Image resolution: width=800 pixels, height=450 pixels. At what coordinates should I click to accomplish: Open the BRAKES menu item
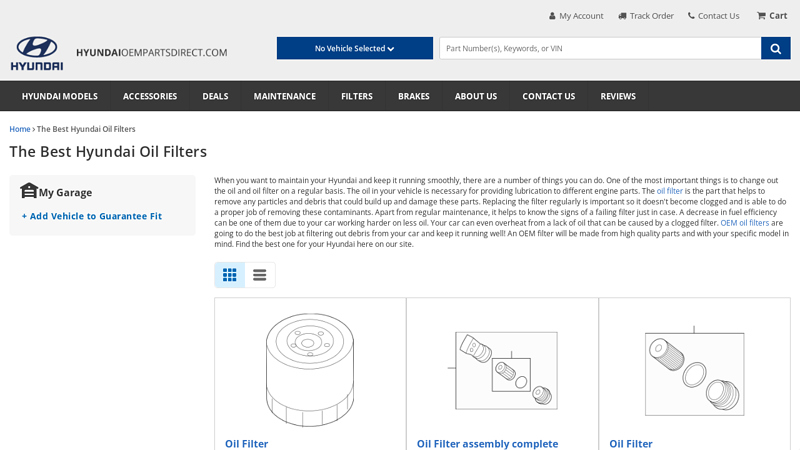click(x=414, y=96)
